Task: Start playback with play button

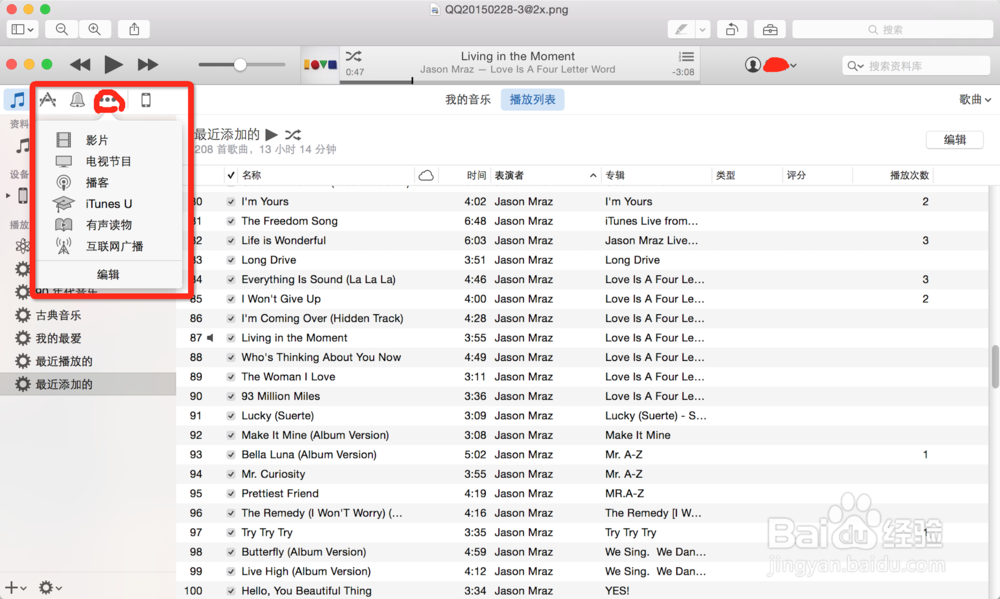Action: click(x=114, y=64)
